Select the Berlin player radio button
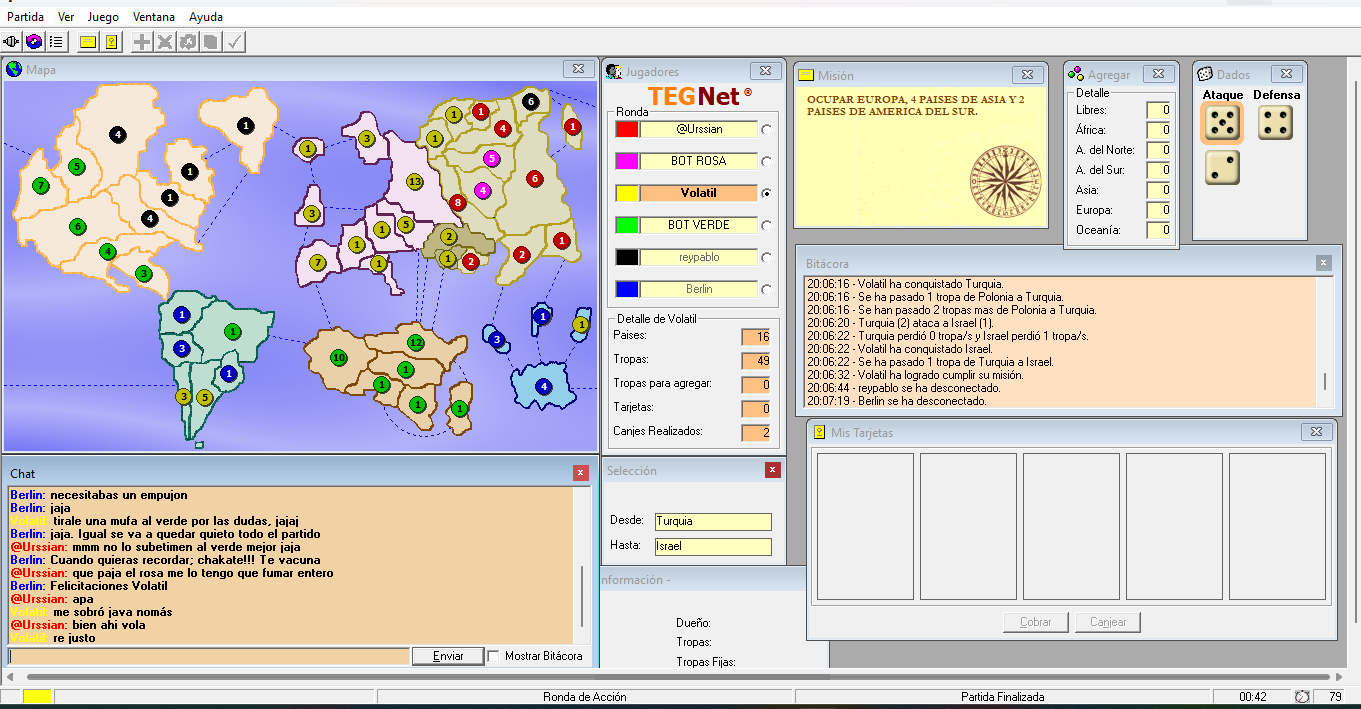The height and width of the screenshot is (709, 1361). 766,289
